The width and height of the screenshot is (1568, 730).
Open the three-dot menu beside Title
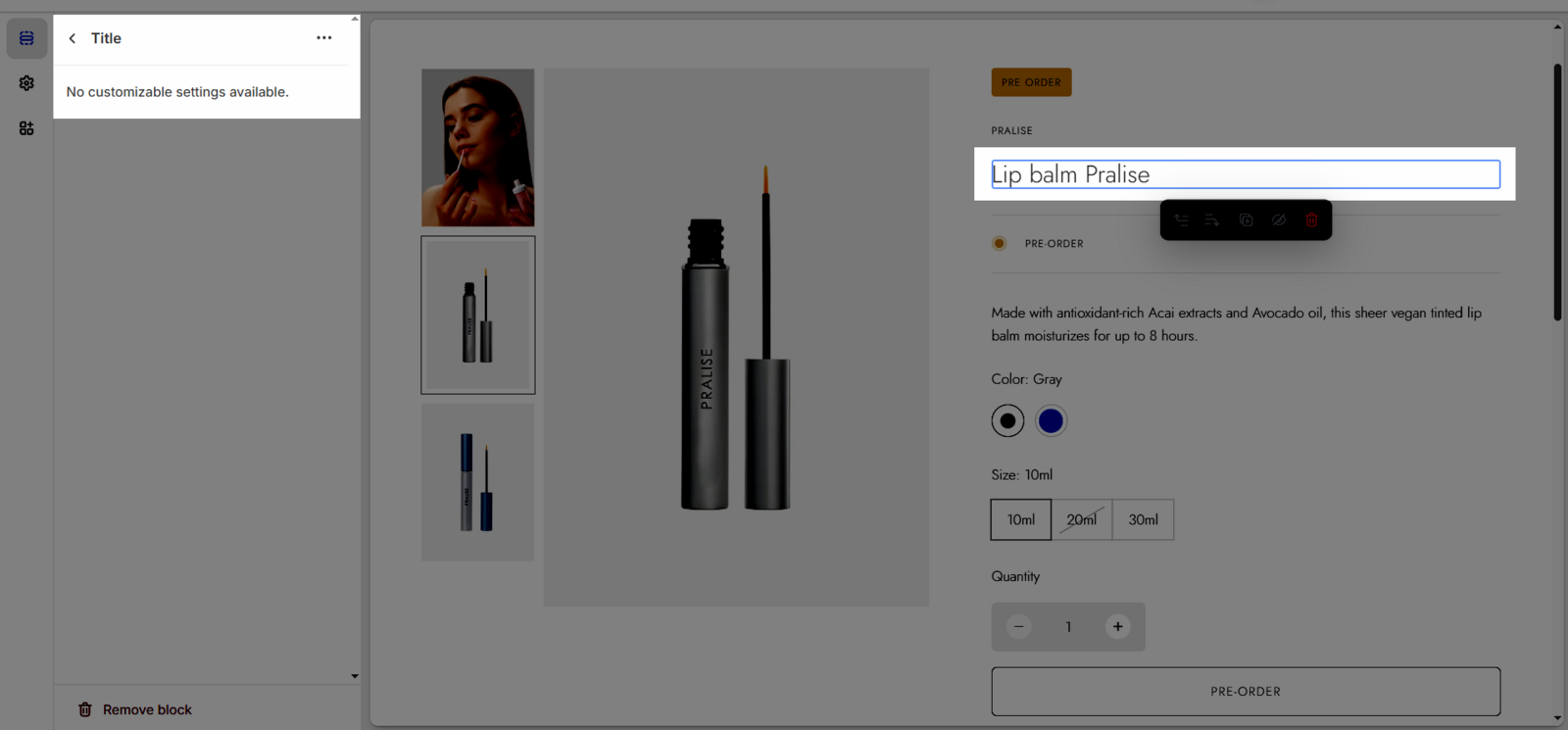(324, 38)
